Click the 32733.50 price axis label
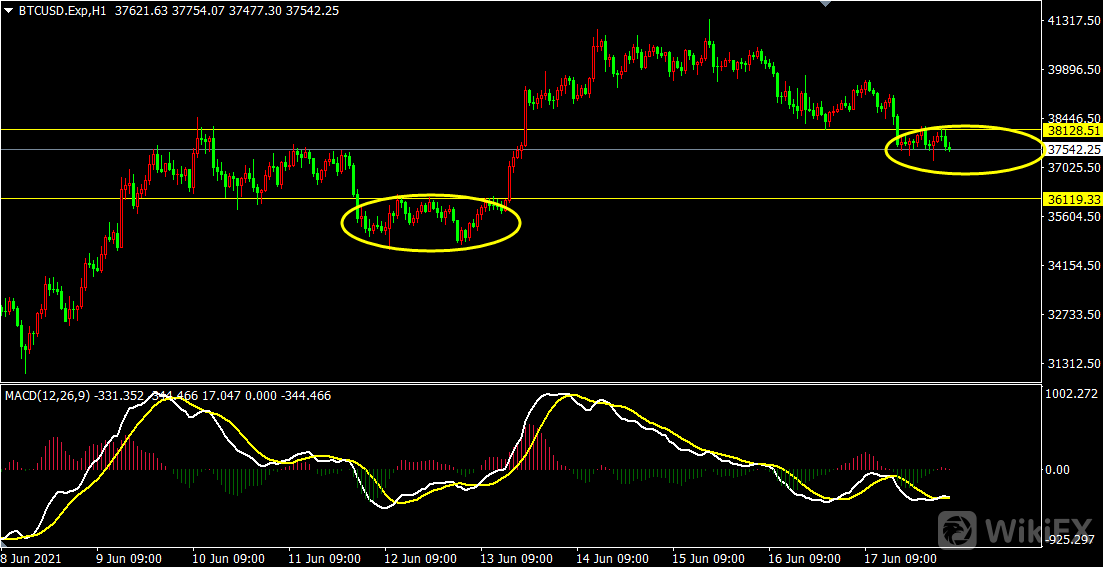 point(1073,314)
